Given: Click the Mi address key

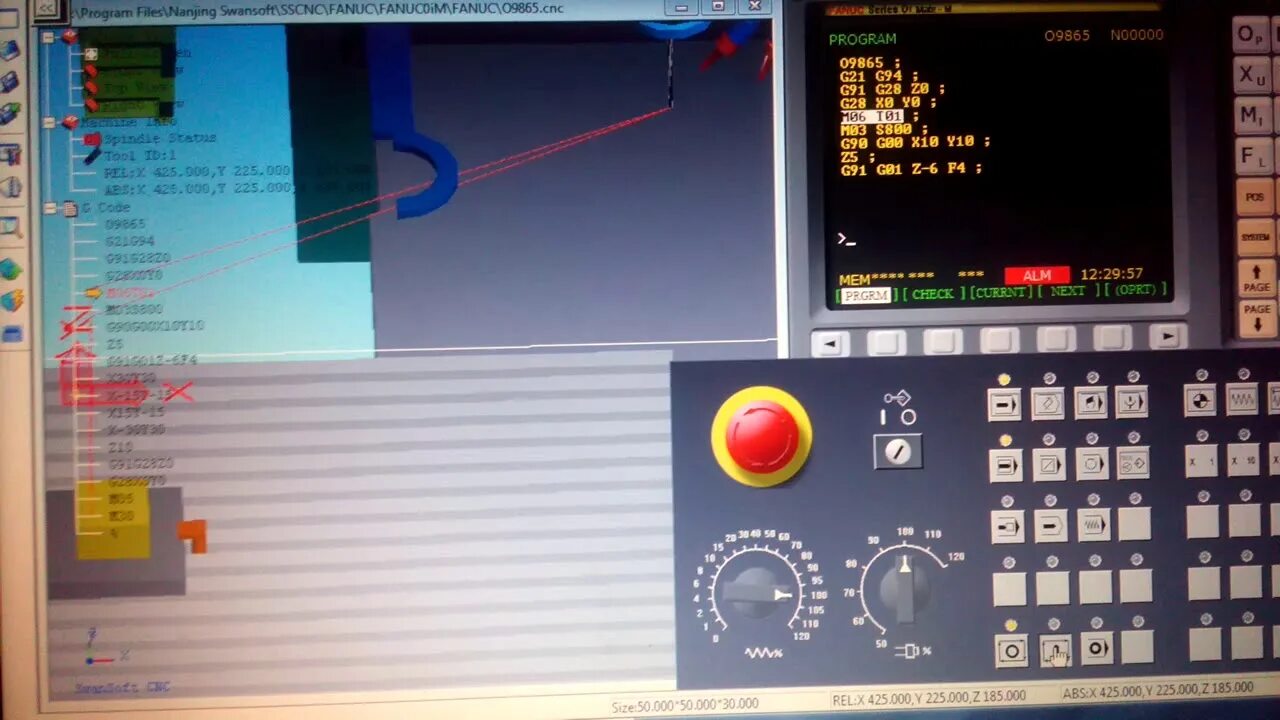Looking at the screenshot, I should click(1252, 116).
